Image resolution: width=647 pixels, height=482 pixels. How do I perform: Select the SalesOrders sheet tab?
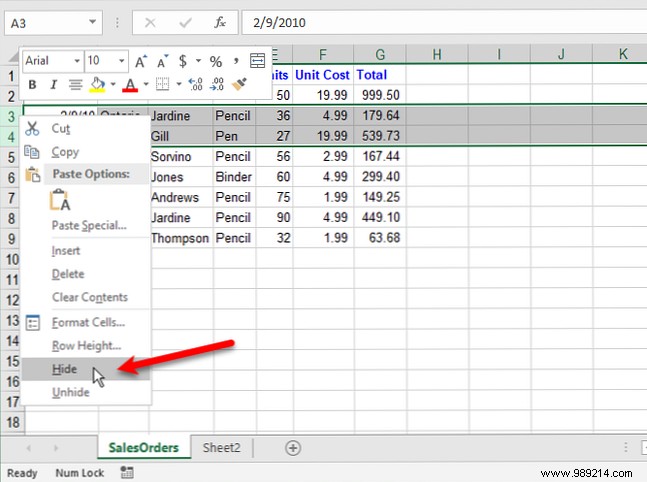[144, 448]
